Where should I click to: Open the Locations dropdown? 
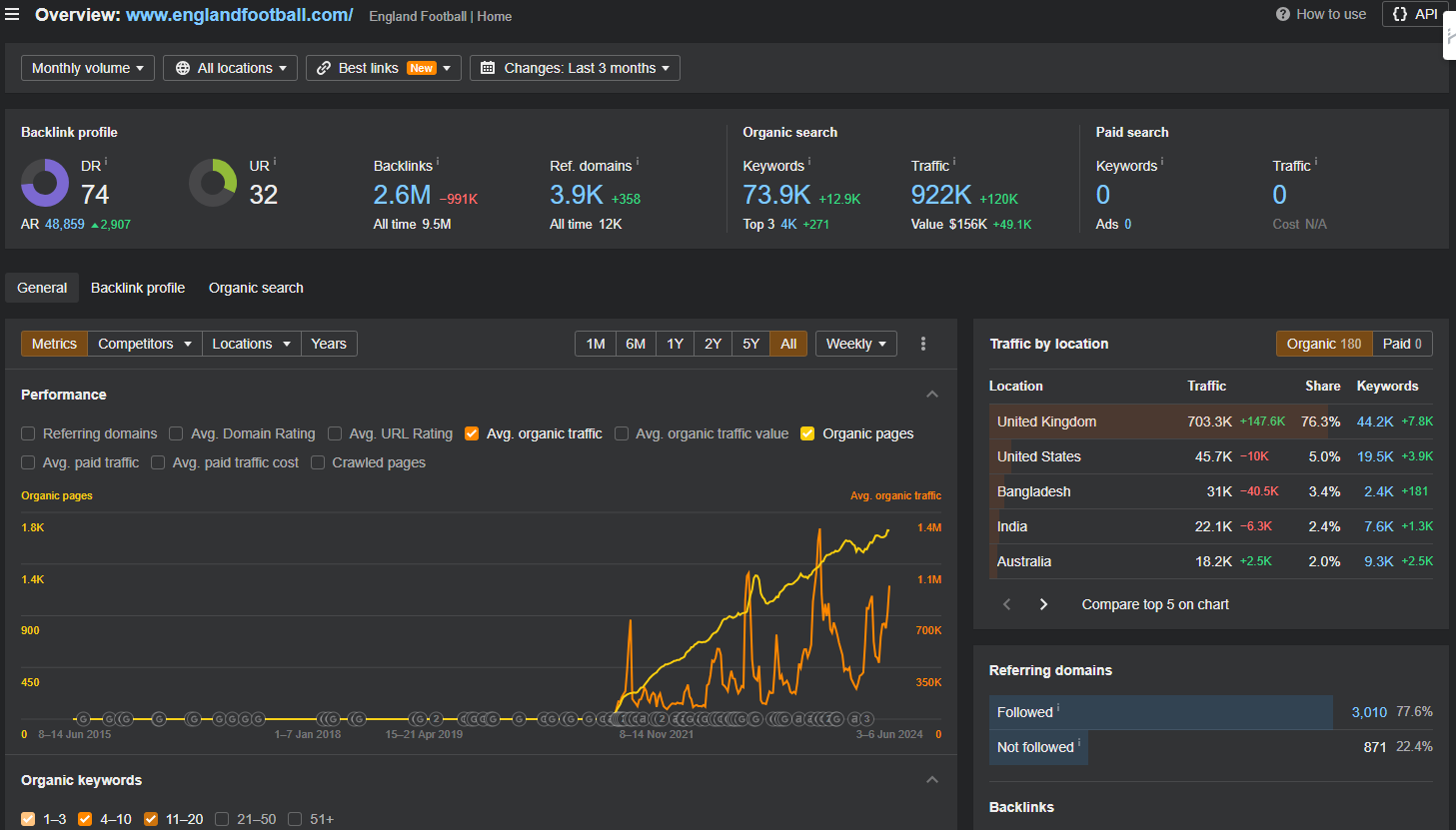point(251,344)
